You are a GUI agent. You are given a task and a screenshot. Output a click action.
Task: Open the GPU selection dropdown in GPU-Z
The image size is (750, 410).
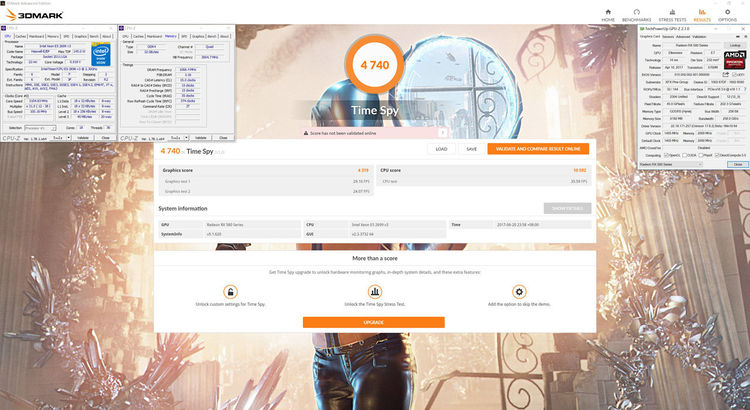point(671,164)
